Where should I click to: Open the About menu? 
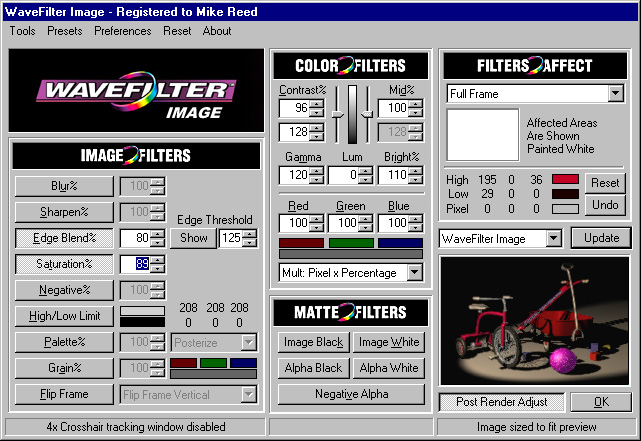(217, 31)
